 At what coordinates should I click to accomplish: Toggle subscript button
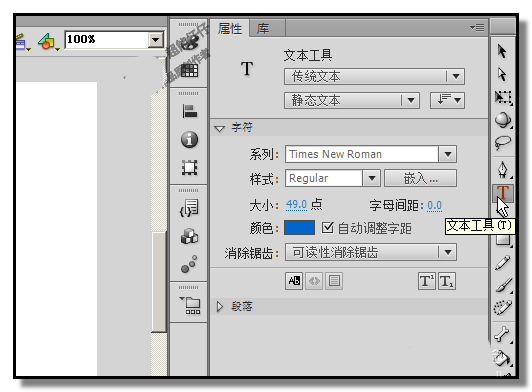(x=446, y=281)
